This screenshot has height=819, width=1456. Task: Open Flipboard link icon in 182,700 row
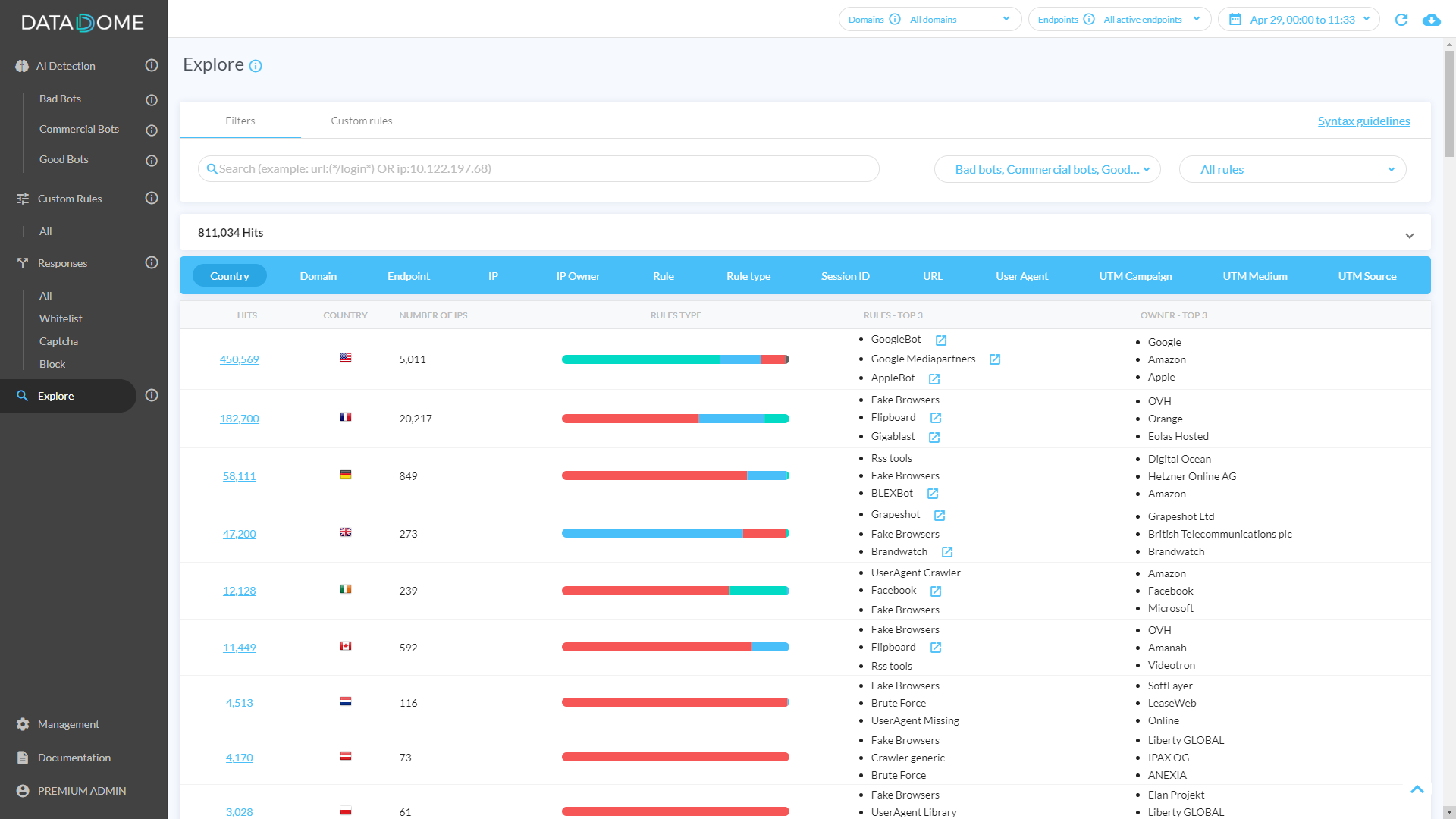936,418
